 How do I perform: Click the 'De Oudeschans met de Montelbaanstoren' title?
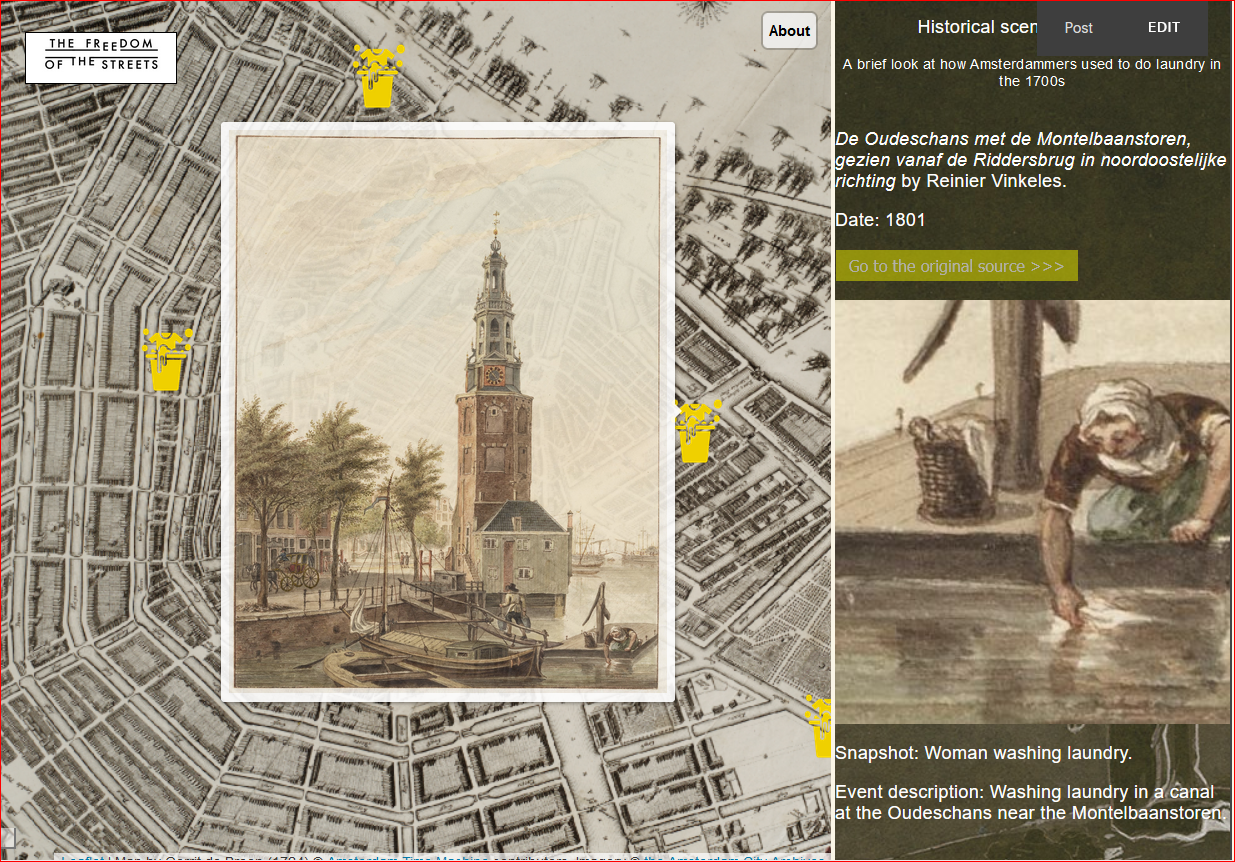(1031, 160)
